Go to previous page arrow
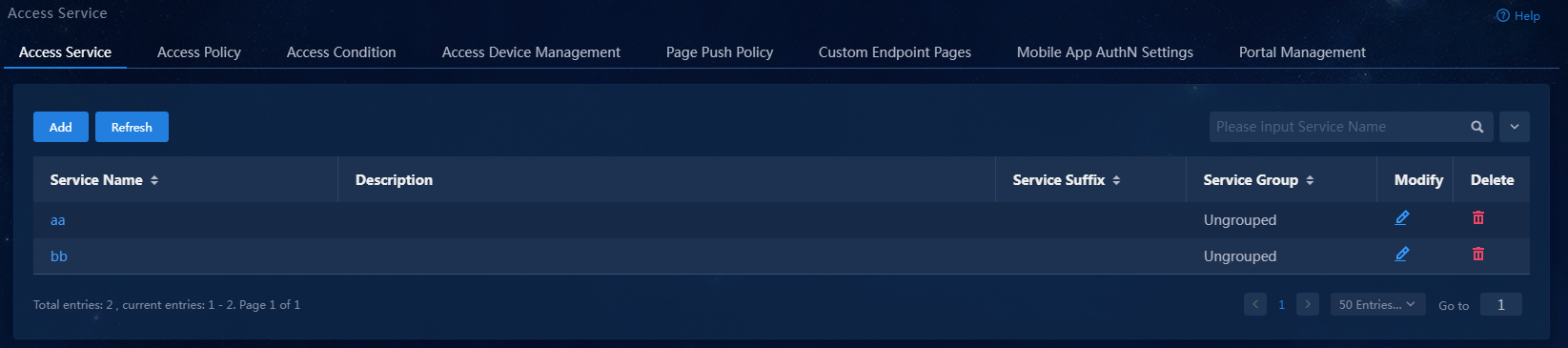This screenshot has height=348, width=1568. [1255, 304]
